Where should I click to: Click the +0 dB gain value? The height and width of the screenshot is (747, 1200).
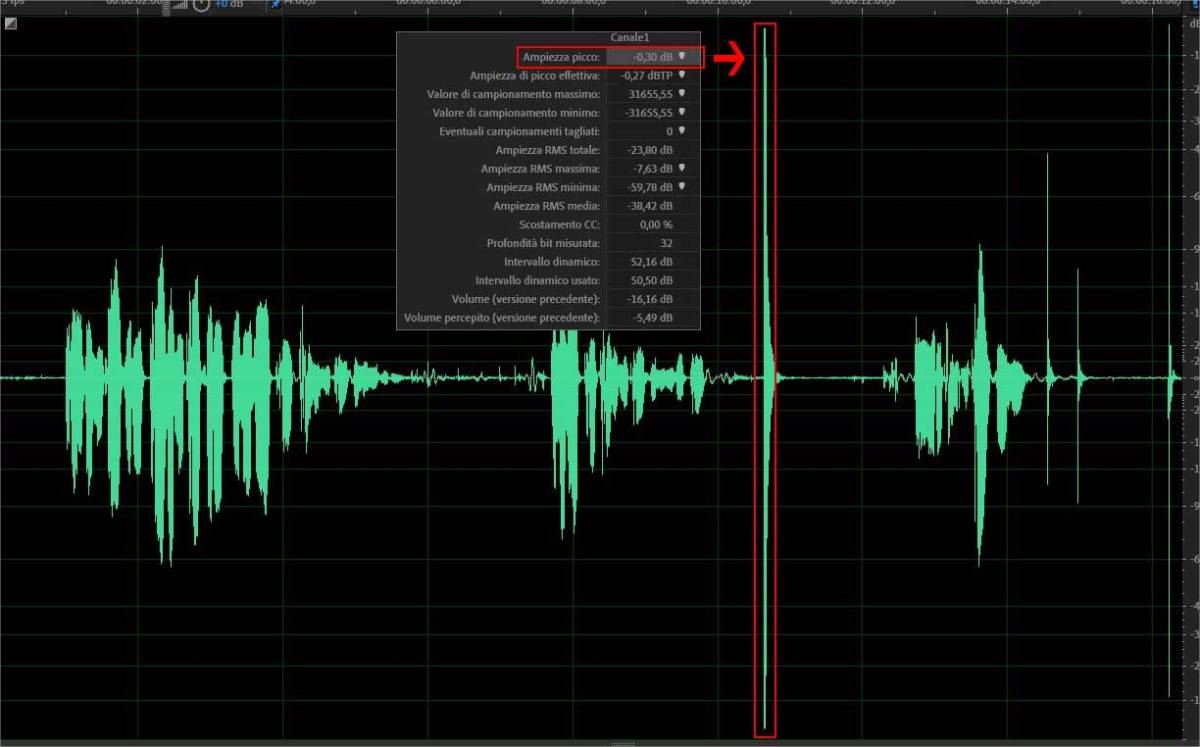point(229,4)
